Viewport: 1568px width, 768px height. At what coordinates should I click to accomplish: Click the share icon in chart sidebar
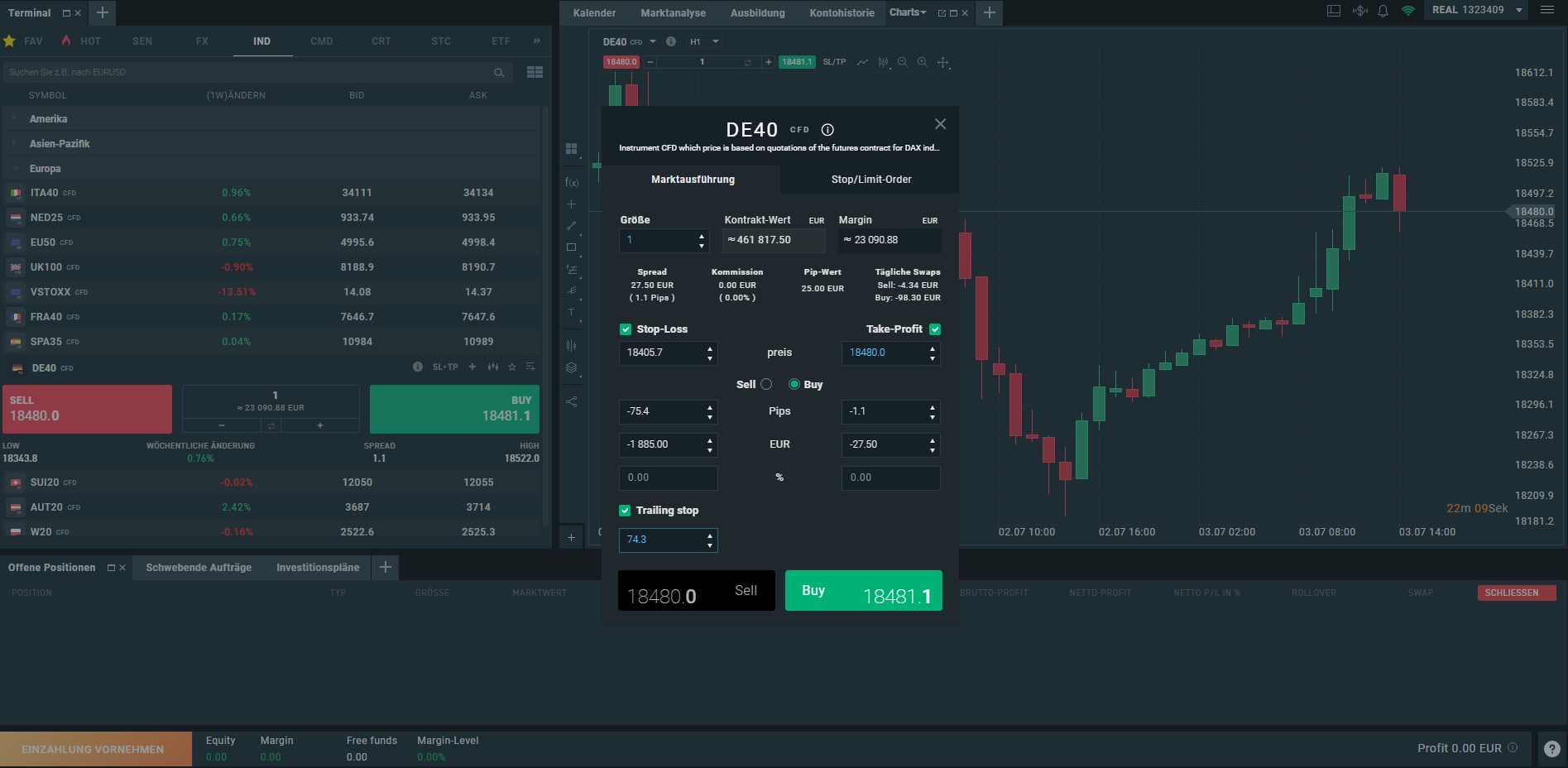tap(571, 401)
